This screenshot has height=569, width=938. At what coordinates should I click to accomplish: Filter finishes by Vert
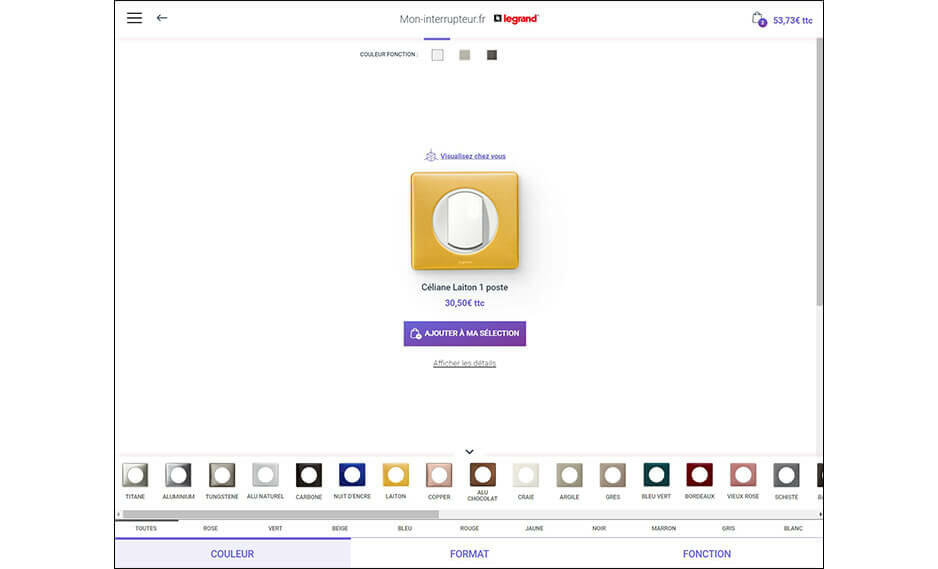pyautogui.click(x=275, y=528)
